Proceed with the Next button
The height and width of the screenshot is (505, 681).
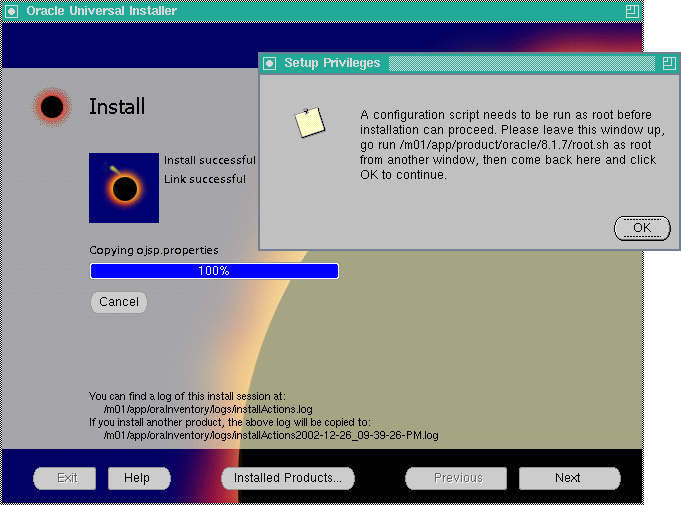[567, 478]
